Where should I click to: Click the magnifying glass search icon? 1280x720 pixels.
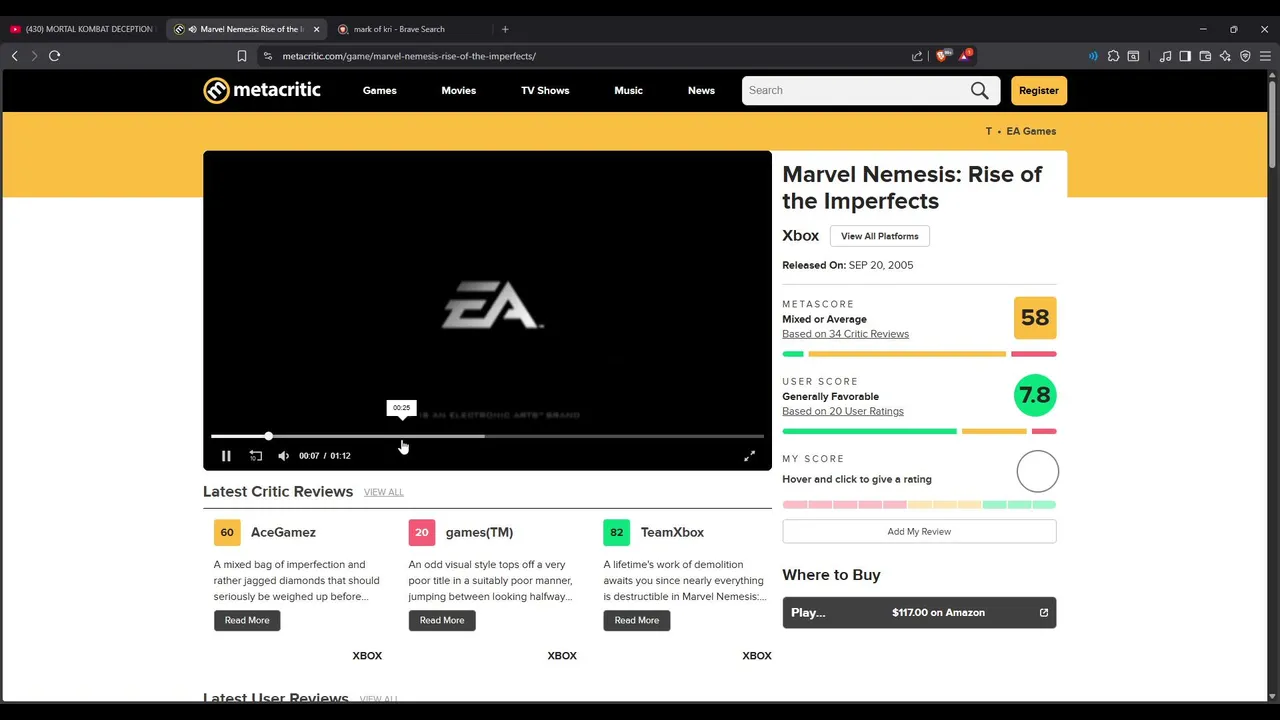point(980,90)
